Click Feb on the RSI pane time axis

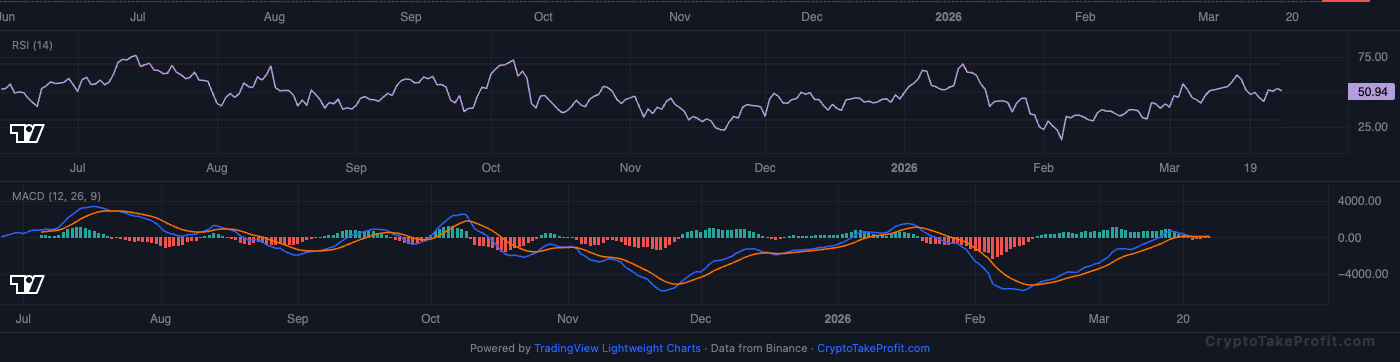(x=1043, y=168)
